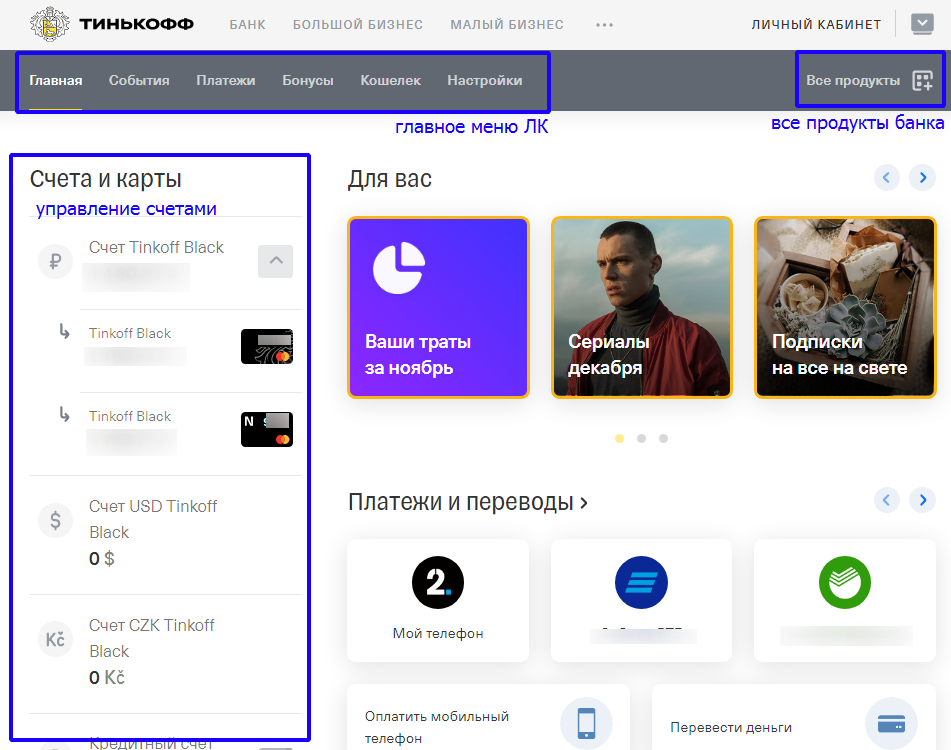Show next Платежи и переводы items
The image size is (951, 750).
(x=922, y=500)
